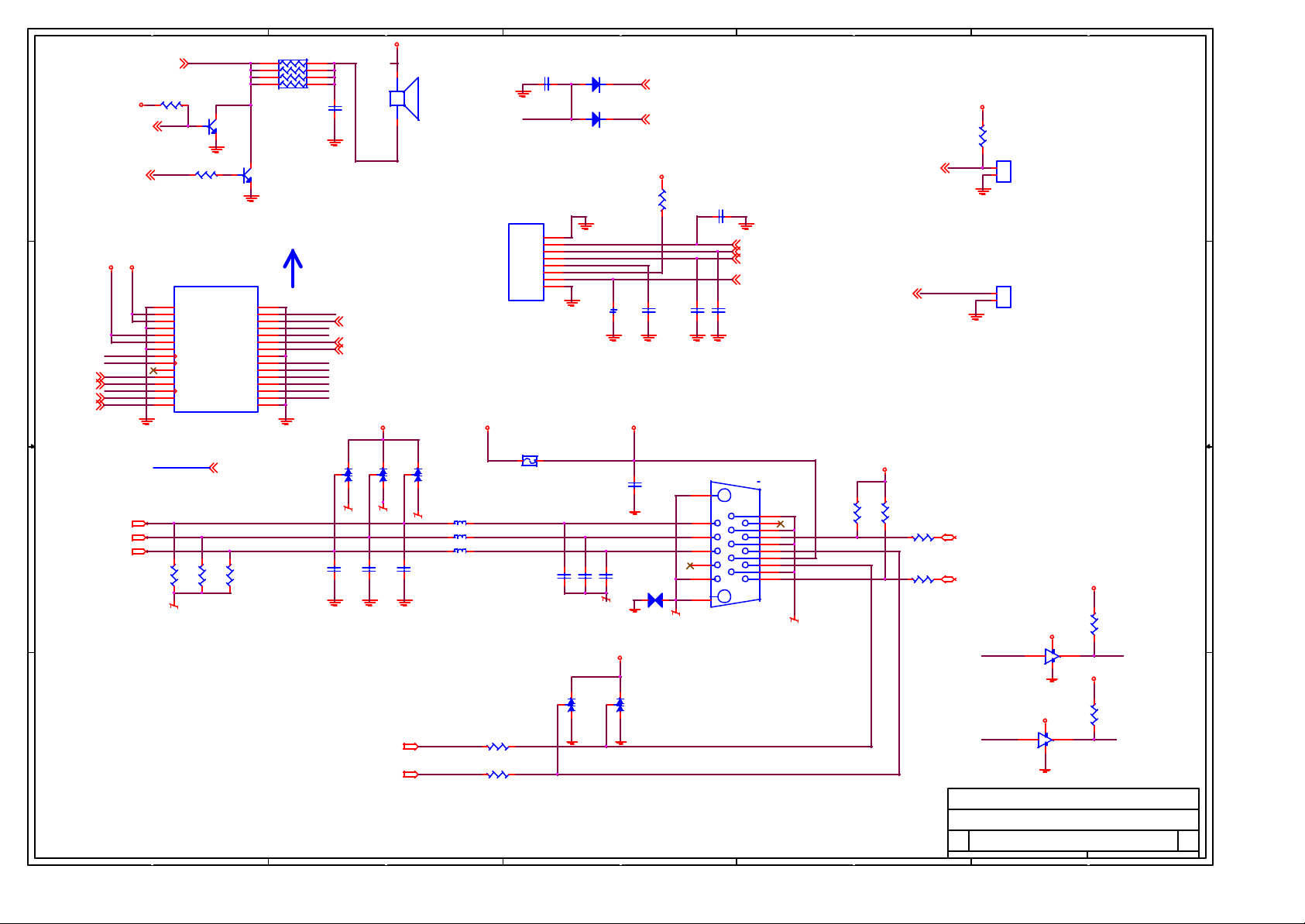1305x924 pixels.
Task: Select the pull-up resistor above the upper buffer
Action: pos(1094,624)
